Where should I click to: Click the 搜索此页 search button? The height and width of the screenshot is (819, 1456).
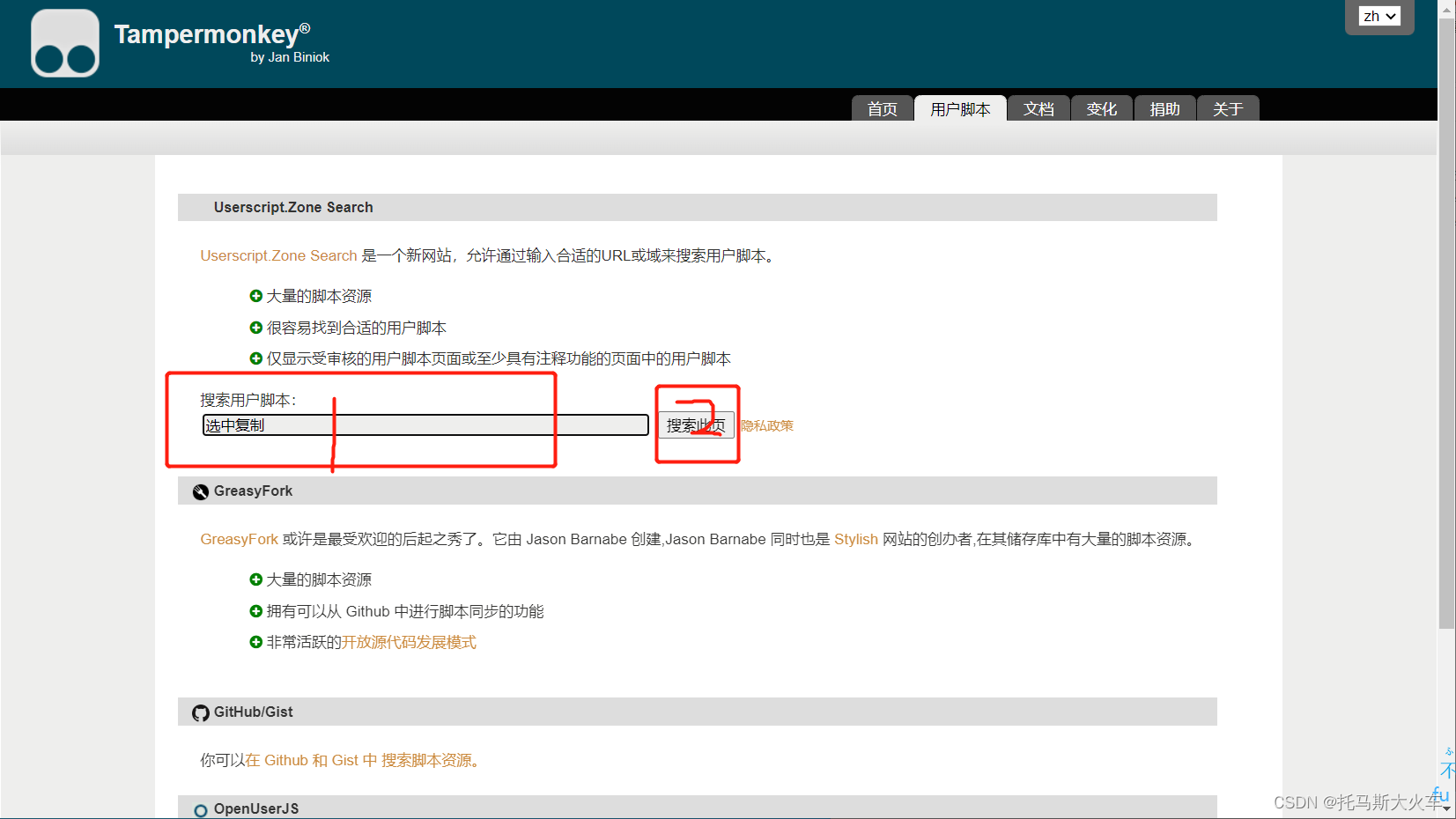point(696,425)
